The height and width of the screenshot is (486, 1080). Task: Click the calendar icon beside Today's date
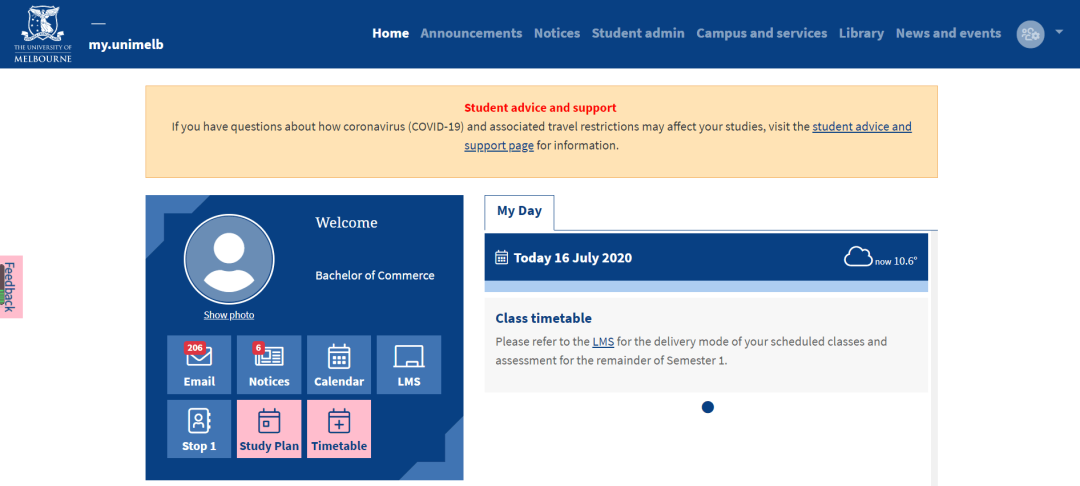[502, 258]
